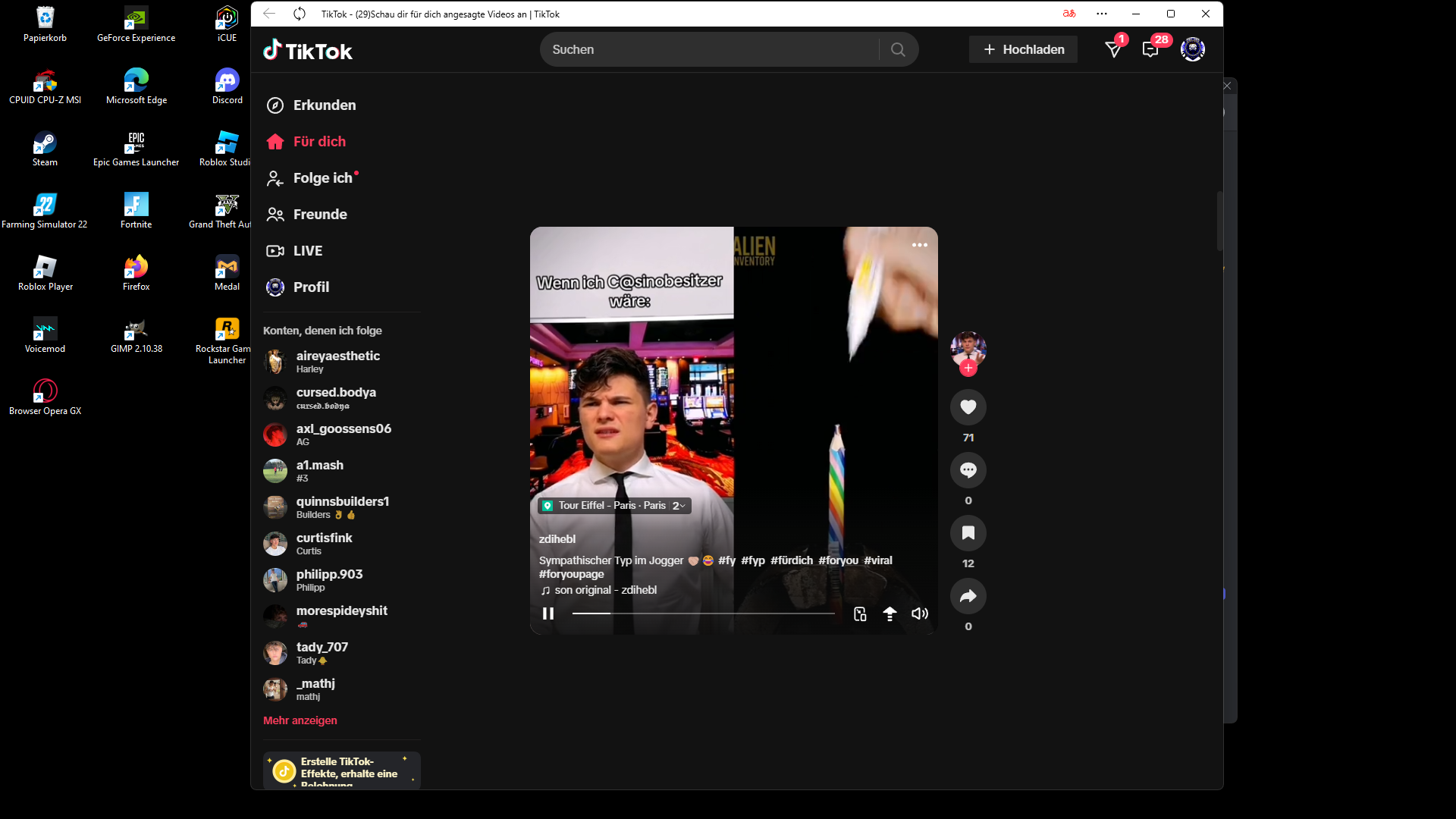
Task: Select the Papierkorb desktop icon
Action: tap(45, 24)
